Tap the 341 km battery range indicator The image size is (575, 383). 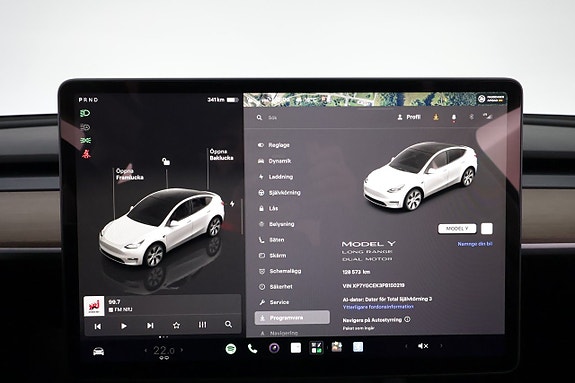point(222,100)
